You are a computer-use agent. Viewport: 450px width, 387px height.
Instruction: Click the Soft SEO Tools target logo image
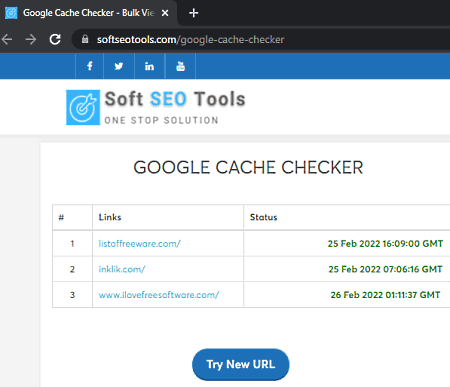pos(83,107)
